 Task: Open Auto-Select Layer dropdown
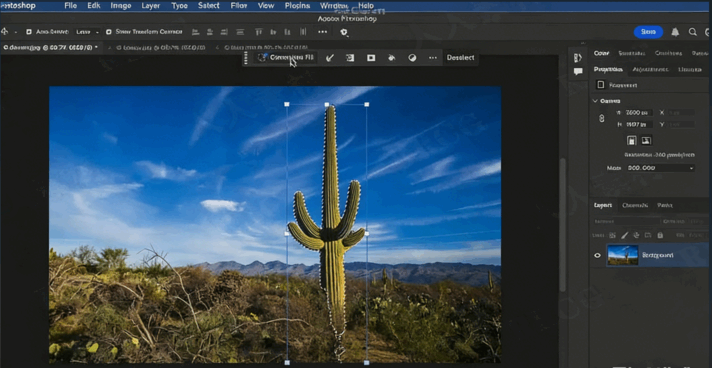(88, 32)
